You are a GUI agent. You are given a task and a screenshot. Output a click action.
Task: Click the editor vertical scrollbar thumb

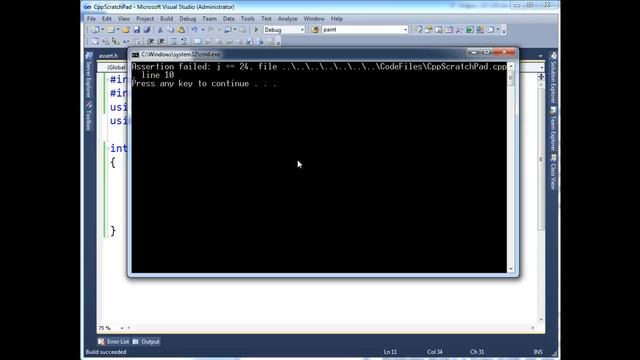541,159
